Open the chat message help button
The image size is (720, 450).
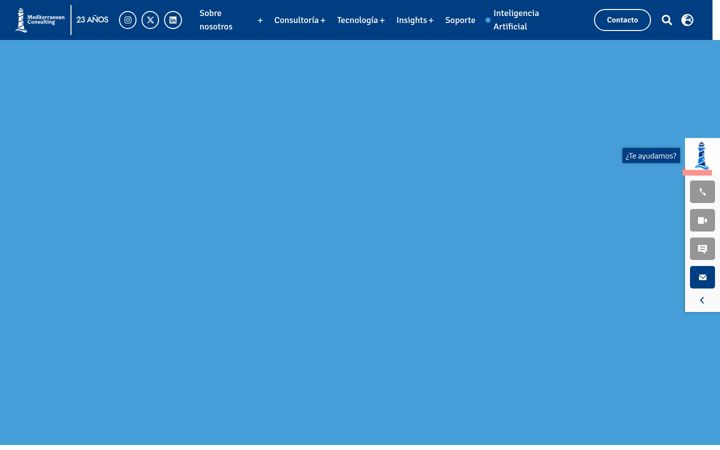tap(702, 249)
